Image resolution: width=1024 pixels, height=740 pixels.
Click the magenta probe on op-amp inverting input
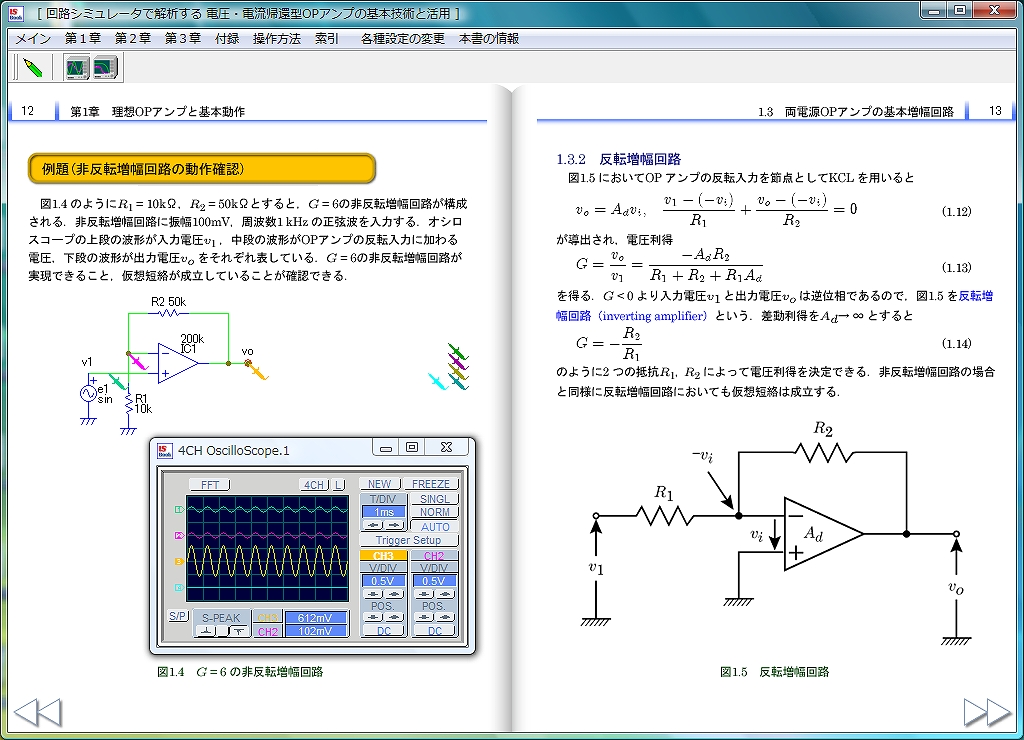coord(138,361)
